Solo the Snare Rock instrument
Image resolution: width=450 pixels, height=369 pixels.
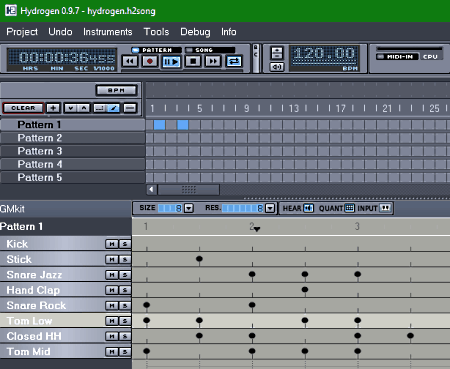click(125, 305)
